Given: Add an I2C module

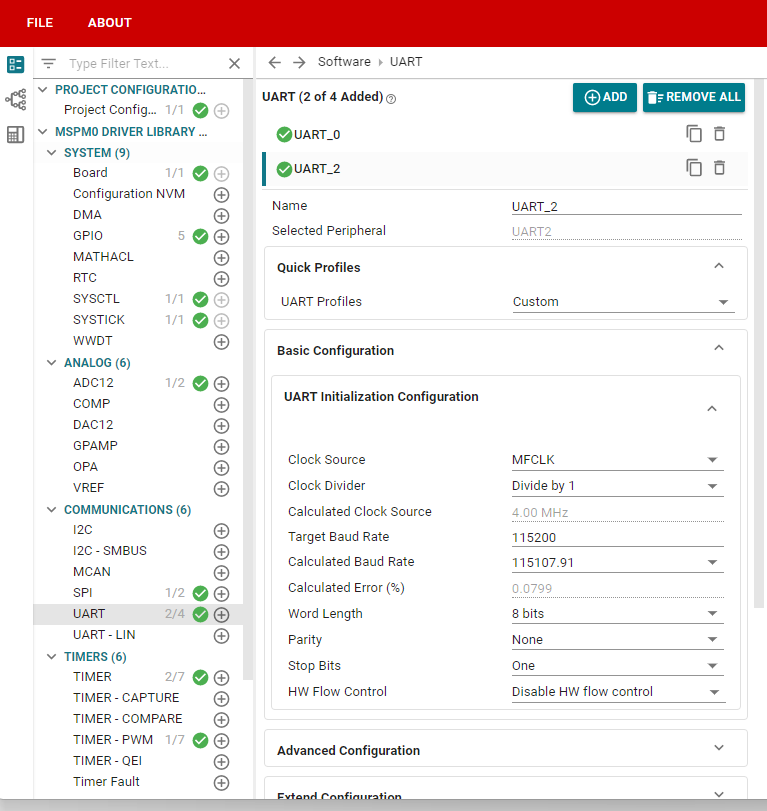Looking at the screenshot, I should 221,531.
